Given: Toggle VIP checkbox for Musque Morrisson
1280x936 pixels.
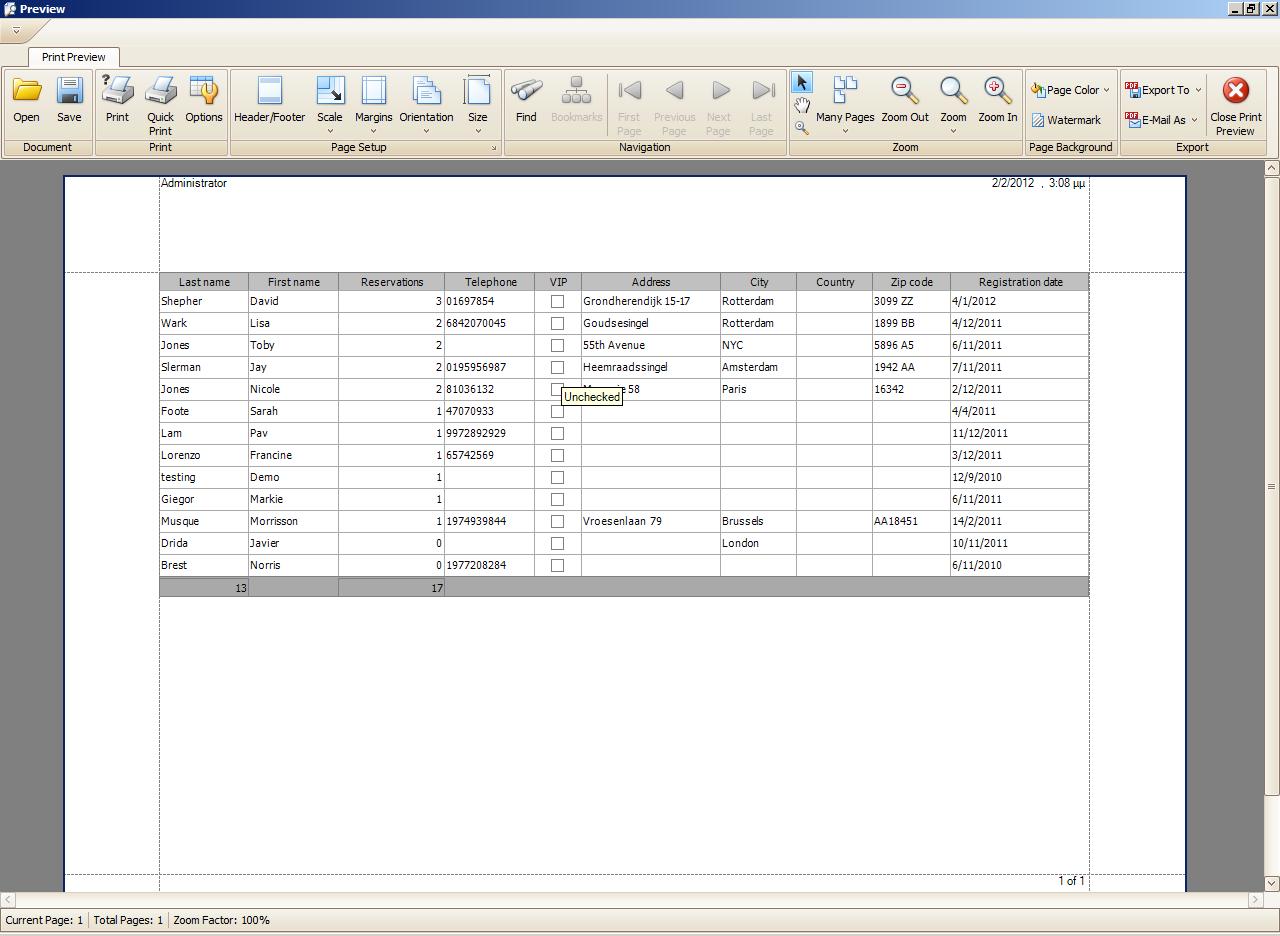Looking at the screenshot, I should [x=557, y=521].
